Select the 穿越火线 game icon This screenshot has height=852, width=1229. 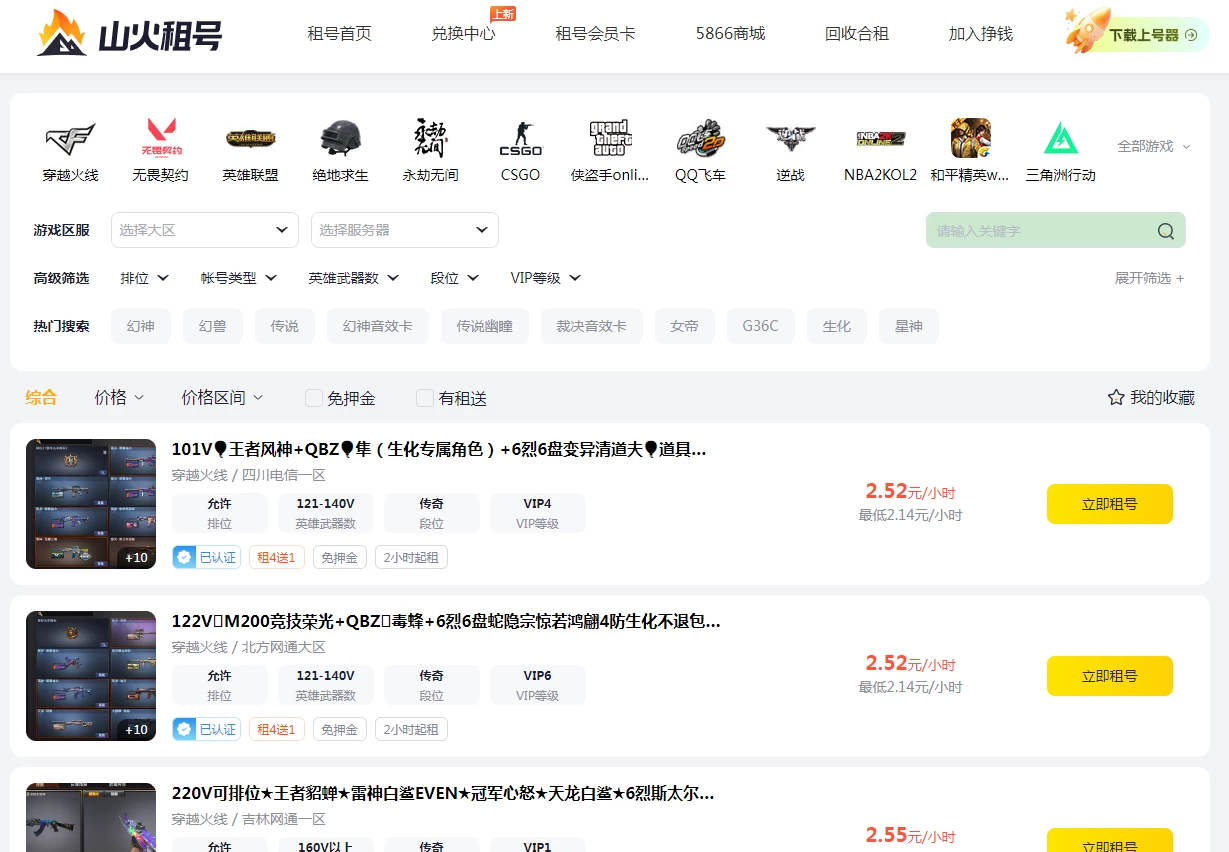coord(70,138)
